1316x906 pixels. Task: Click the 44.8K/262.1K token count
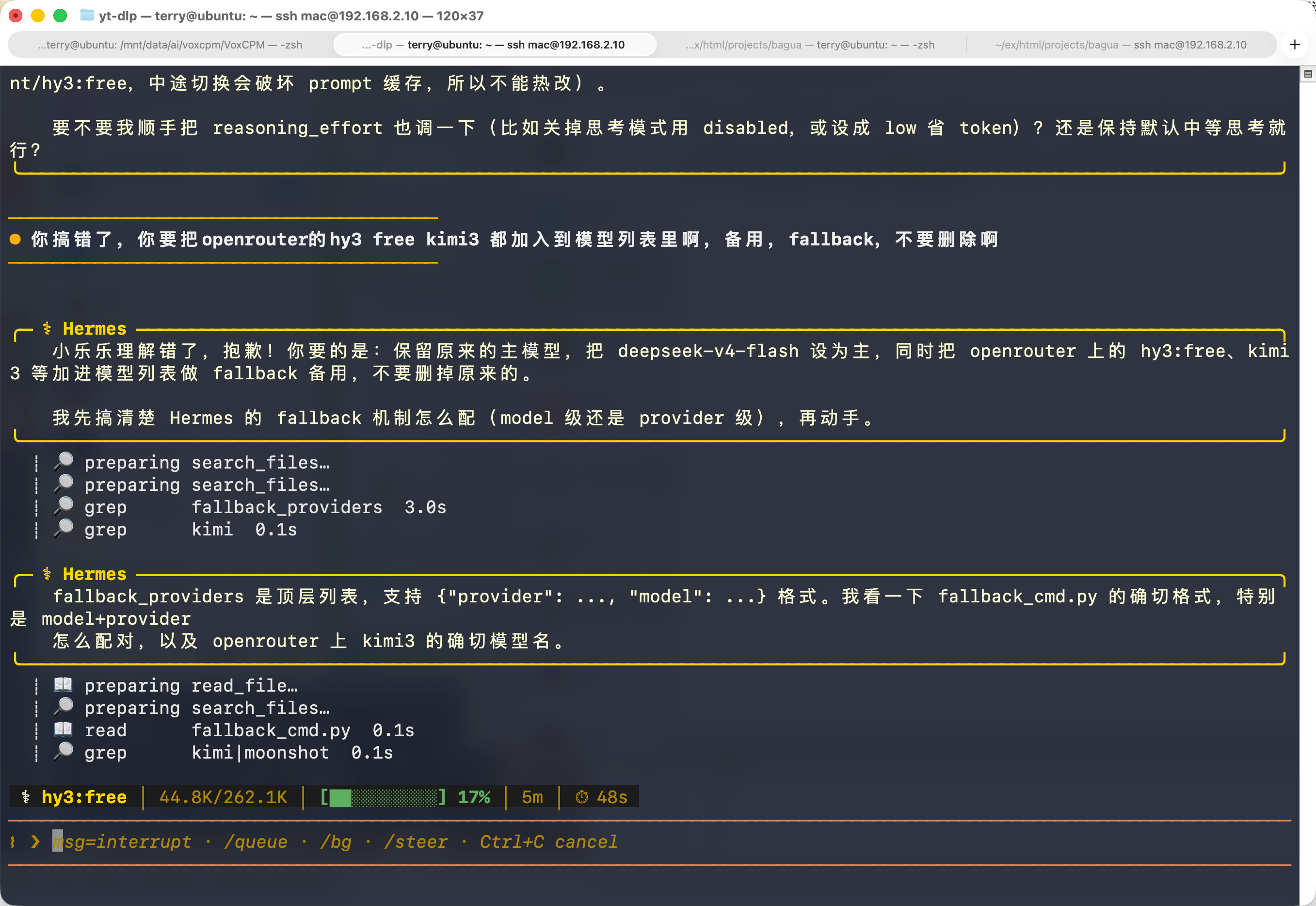[x=224, y=797]
